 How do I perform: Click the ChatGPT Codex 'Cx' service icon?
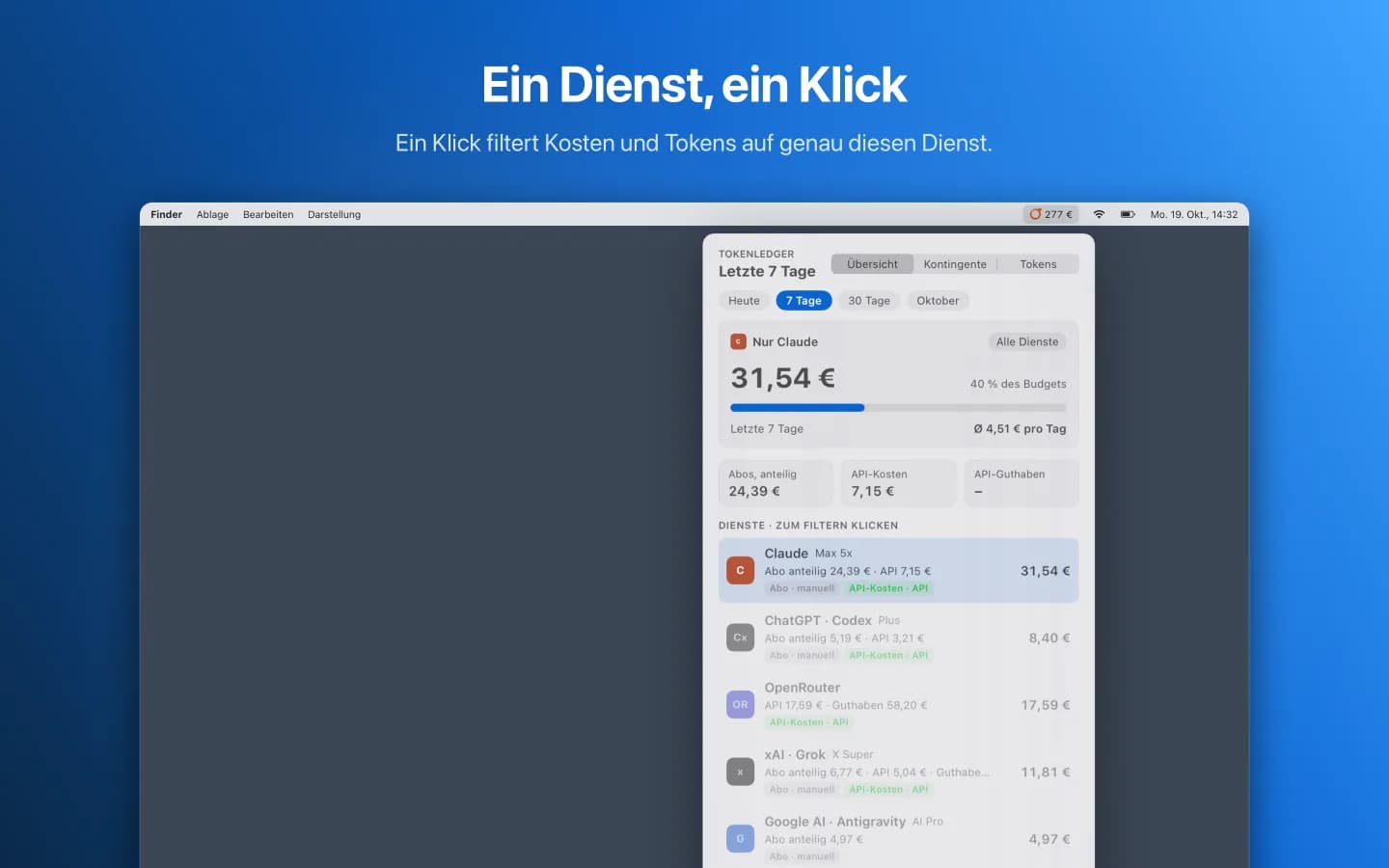pos(740,637)
